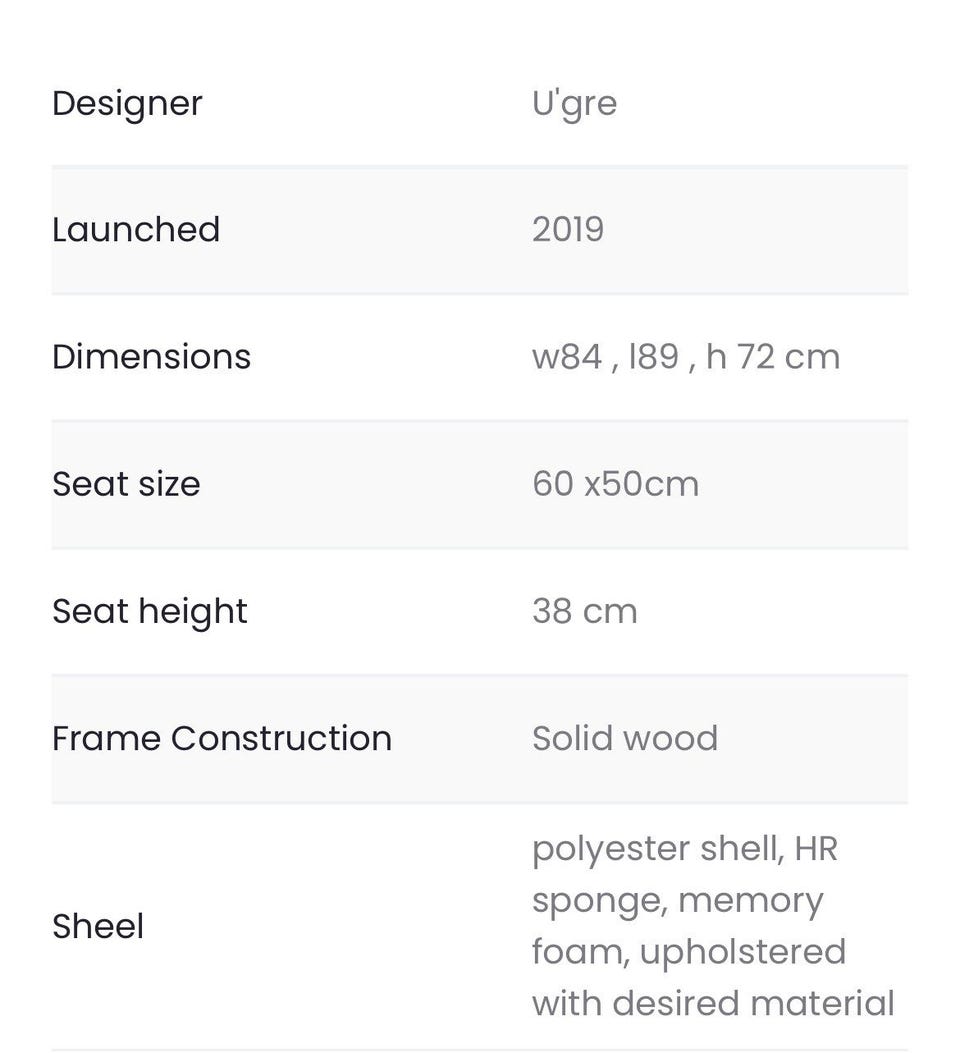Select the 2019 launch year text
The height and width of the screenshot is (1053, 960).
(568, 229)
